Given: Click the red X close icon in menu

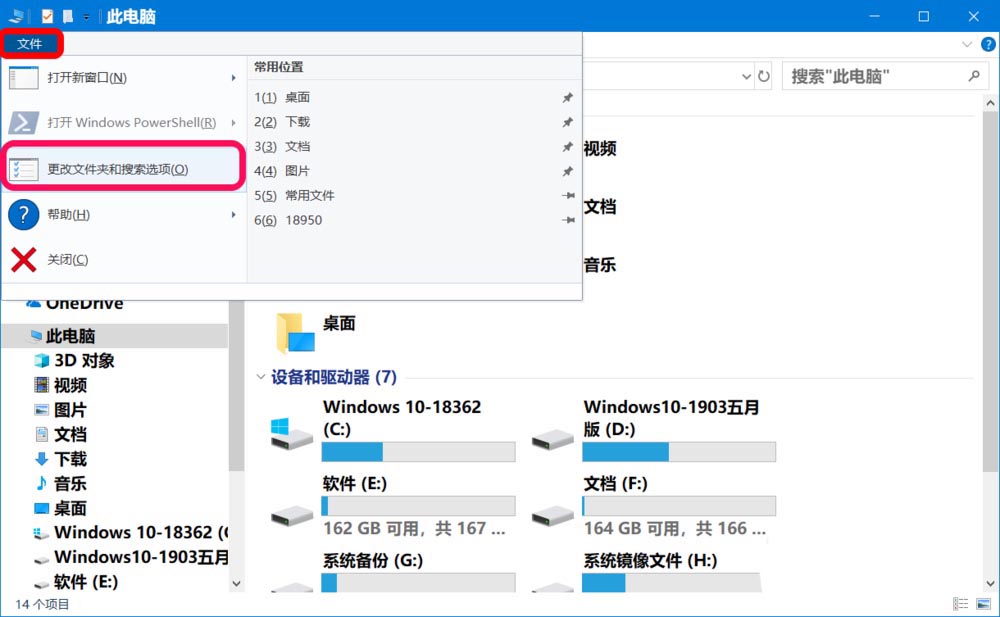Looking at the screenshot, I should (x=24, y=260).
